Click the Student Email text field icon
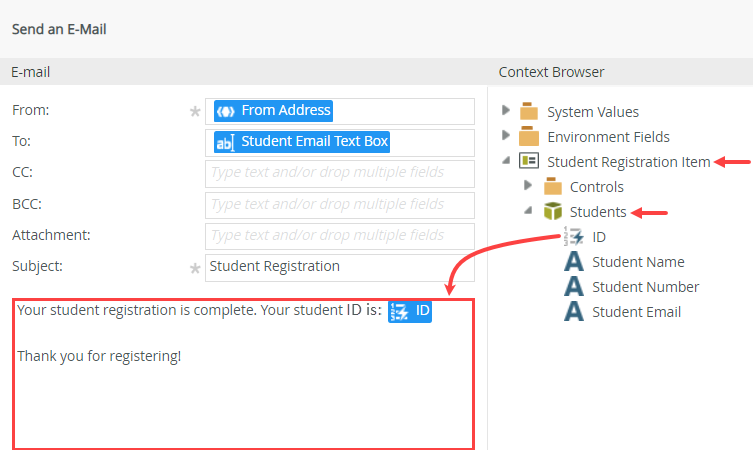This screenshot has width=753, height=450. tap(574, 312)
